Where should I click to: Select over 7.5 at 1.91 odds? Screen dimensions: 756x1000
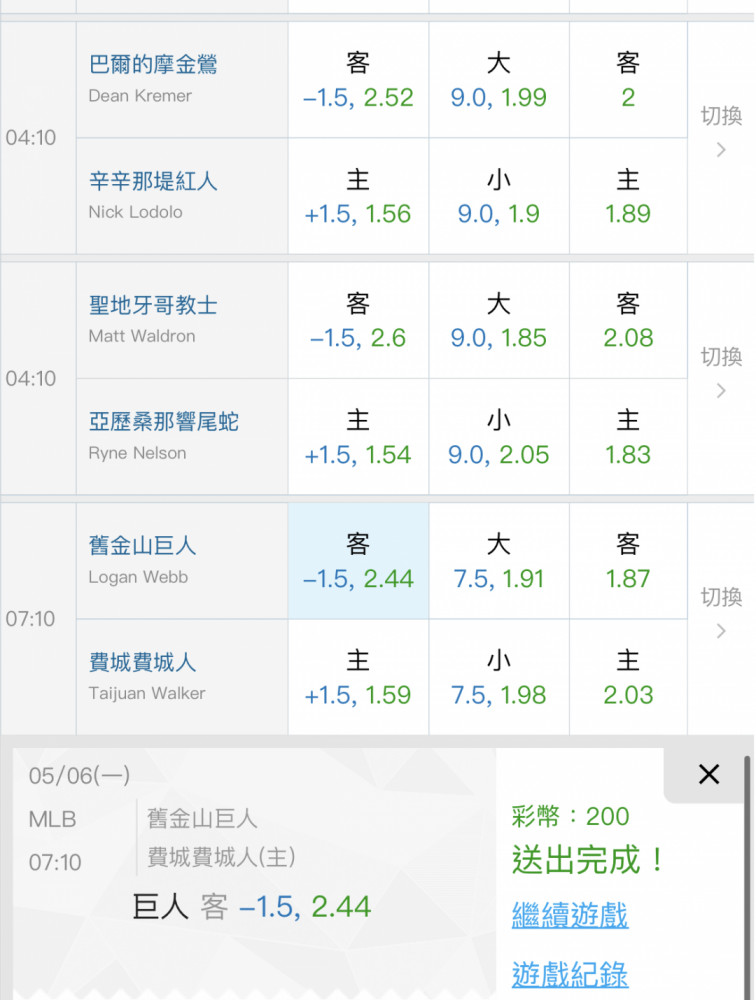click(498, 561)
